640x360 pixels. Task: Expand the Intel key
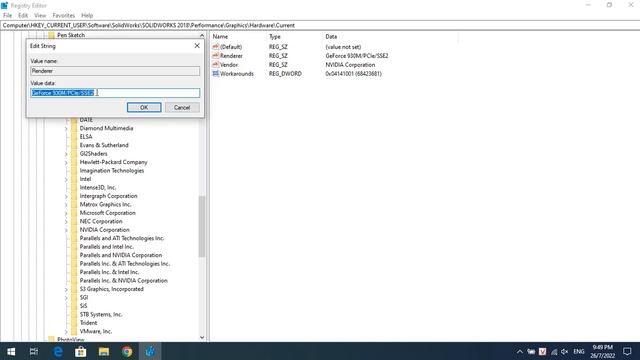66,179
